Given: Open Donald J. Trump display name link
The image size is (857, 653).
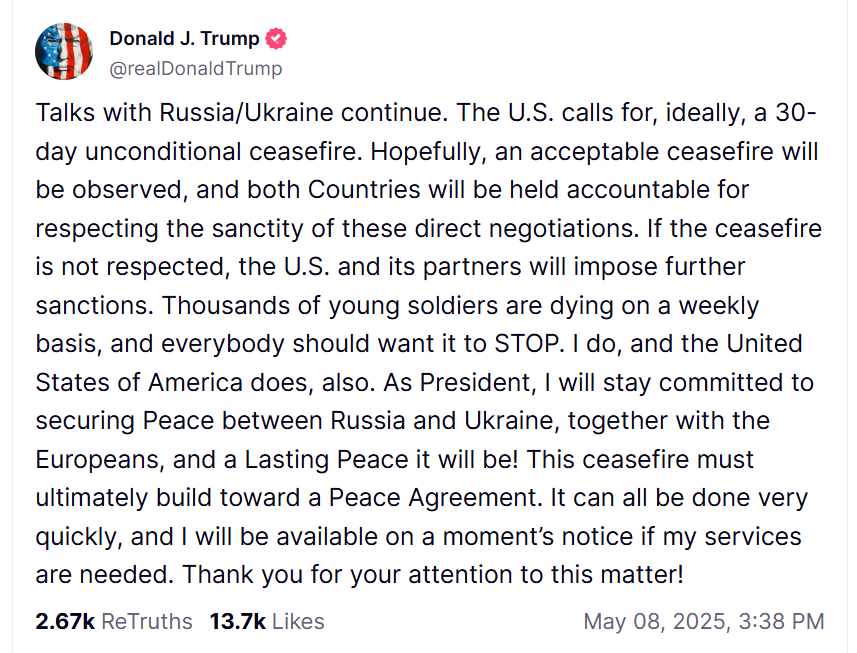Looking at the screenshot, I should click(184, 39).
